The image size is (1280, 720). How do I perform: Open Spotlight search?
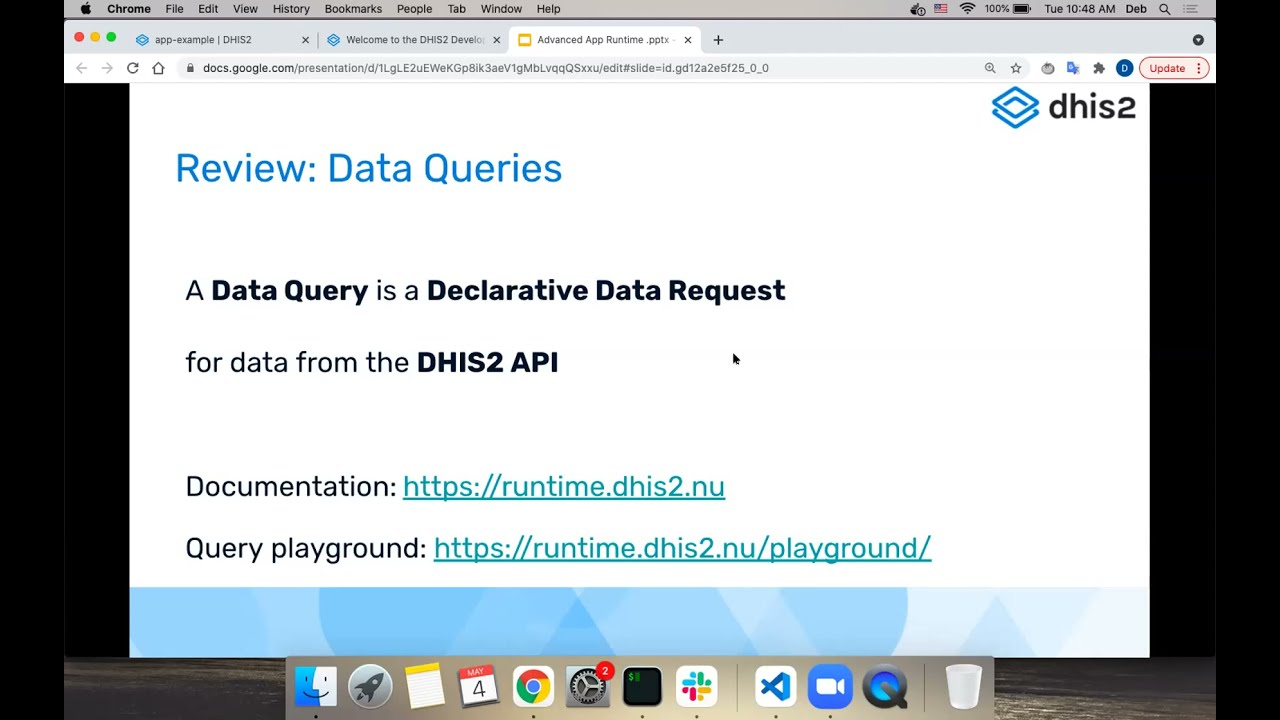coord(1165,9)
